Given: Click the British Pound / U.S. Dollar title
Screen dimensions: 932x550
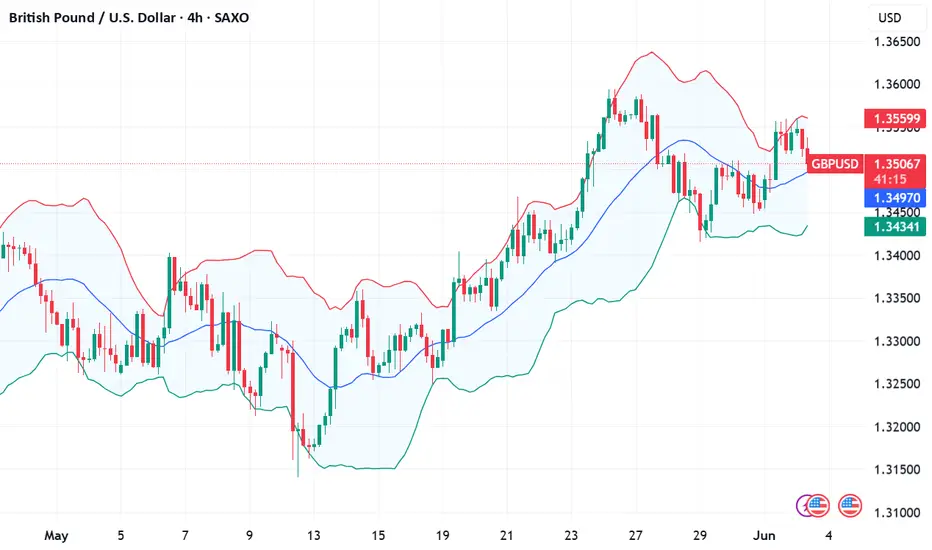Looking at the screenshot, I should tap(92, 18).
